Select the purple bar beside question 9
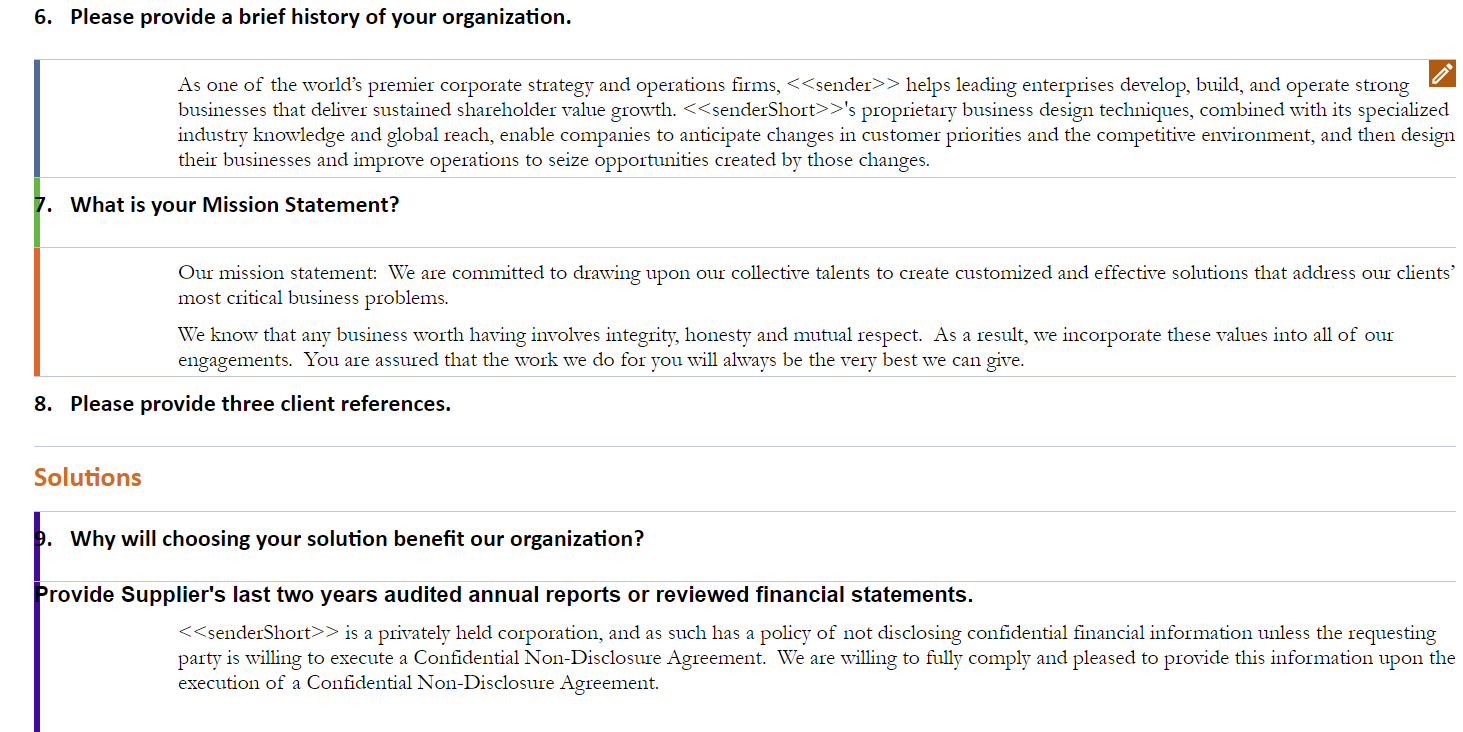The width and height of the screenshot is (1463, 732). pos(37,621)
